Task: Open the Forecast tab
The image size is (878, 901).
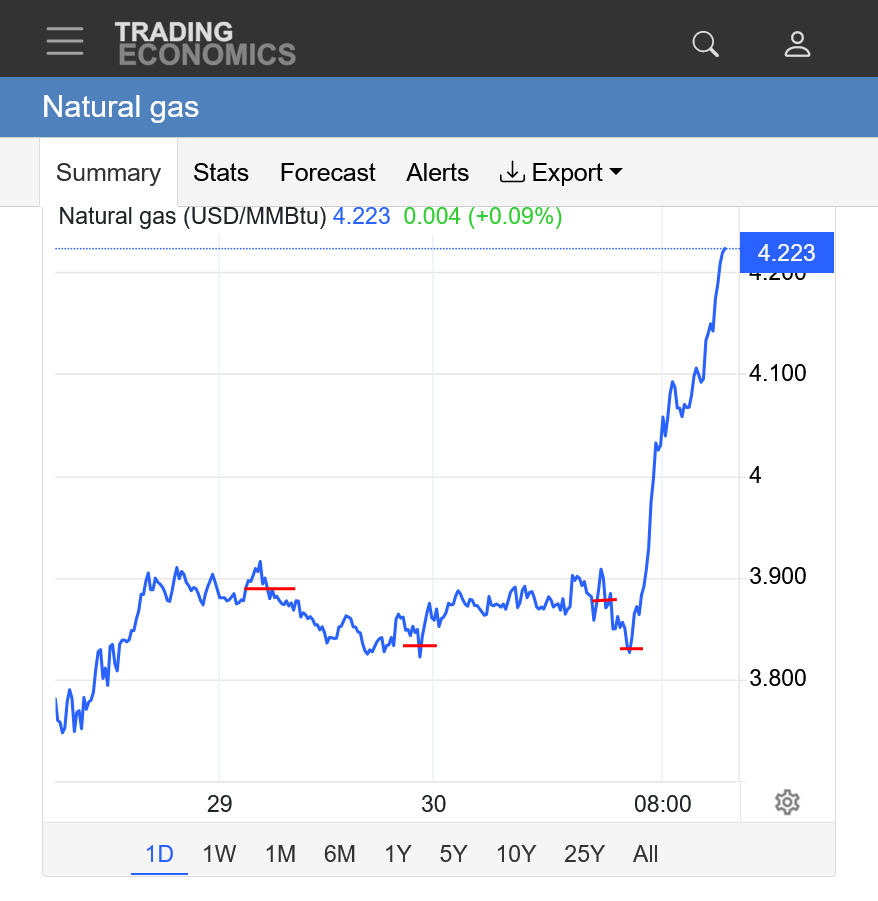Action: 327,173
